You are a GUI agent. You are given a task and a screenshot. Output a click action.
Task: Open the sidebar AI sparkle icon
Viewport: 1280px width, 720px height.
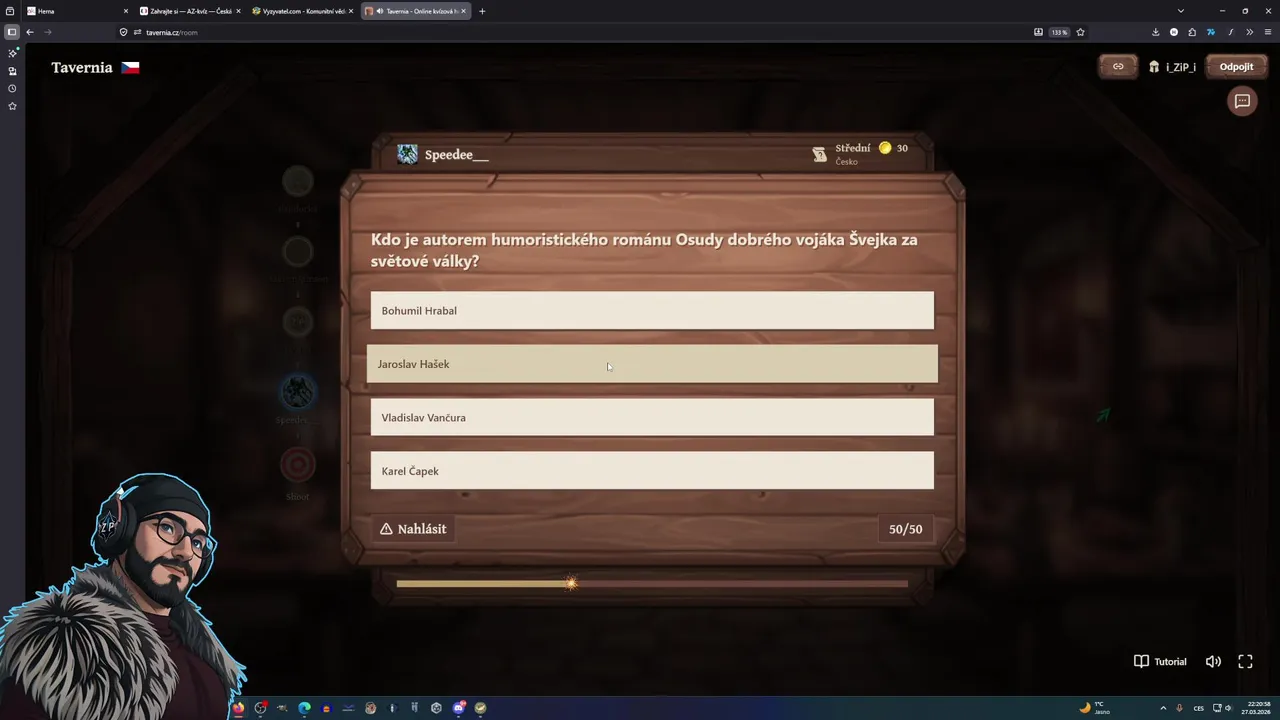(x=12, y=53)
